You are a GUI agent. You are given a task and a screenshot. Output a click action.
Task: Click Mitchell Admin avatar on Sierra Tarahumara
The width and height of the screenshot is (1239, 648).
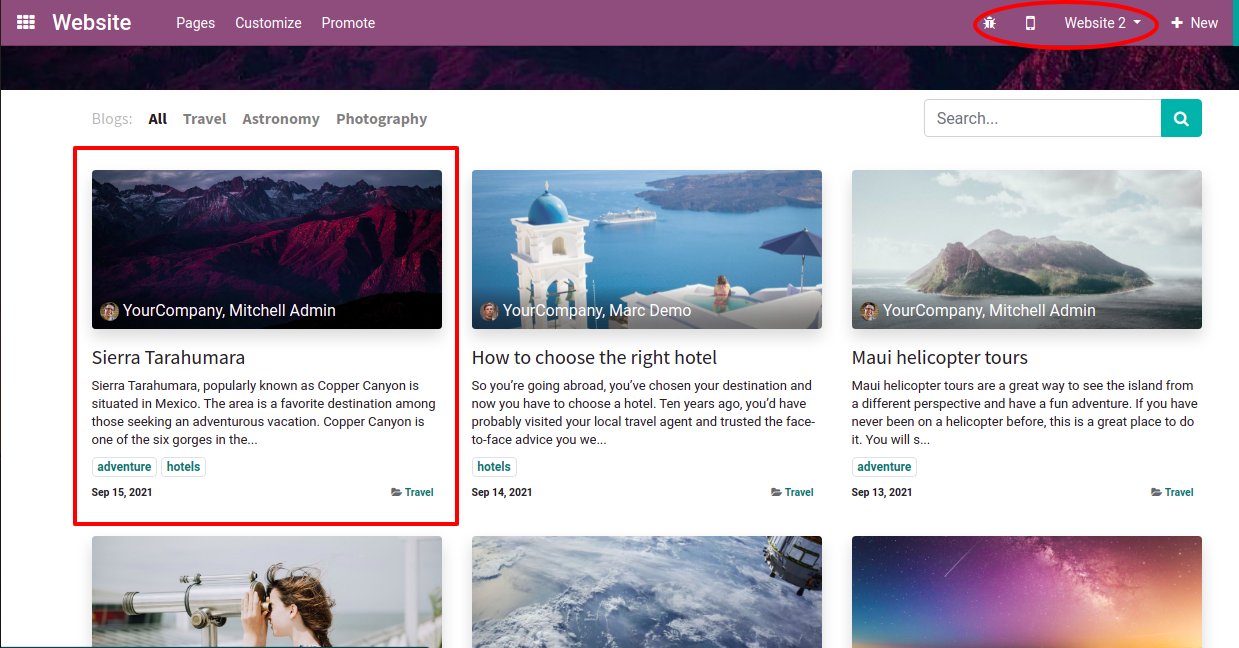(x=110, y=311)
